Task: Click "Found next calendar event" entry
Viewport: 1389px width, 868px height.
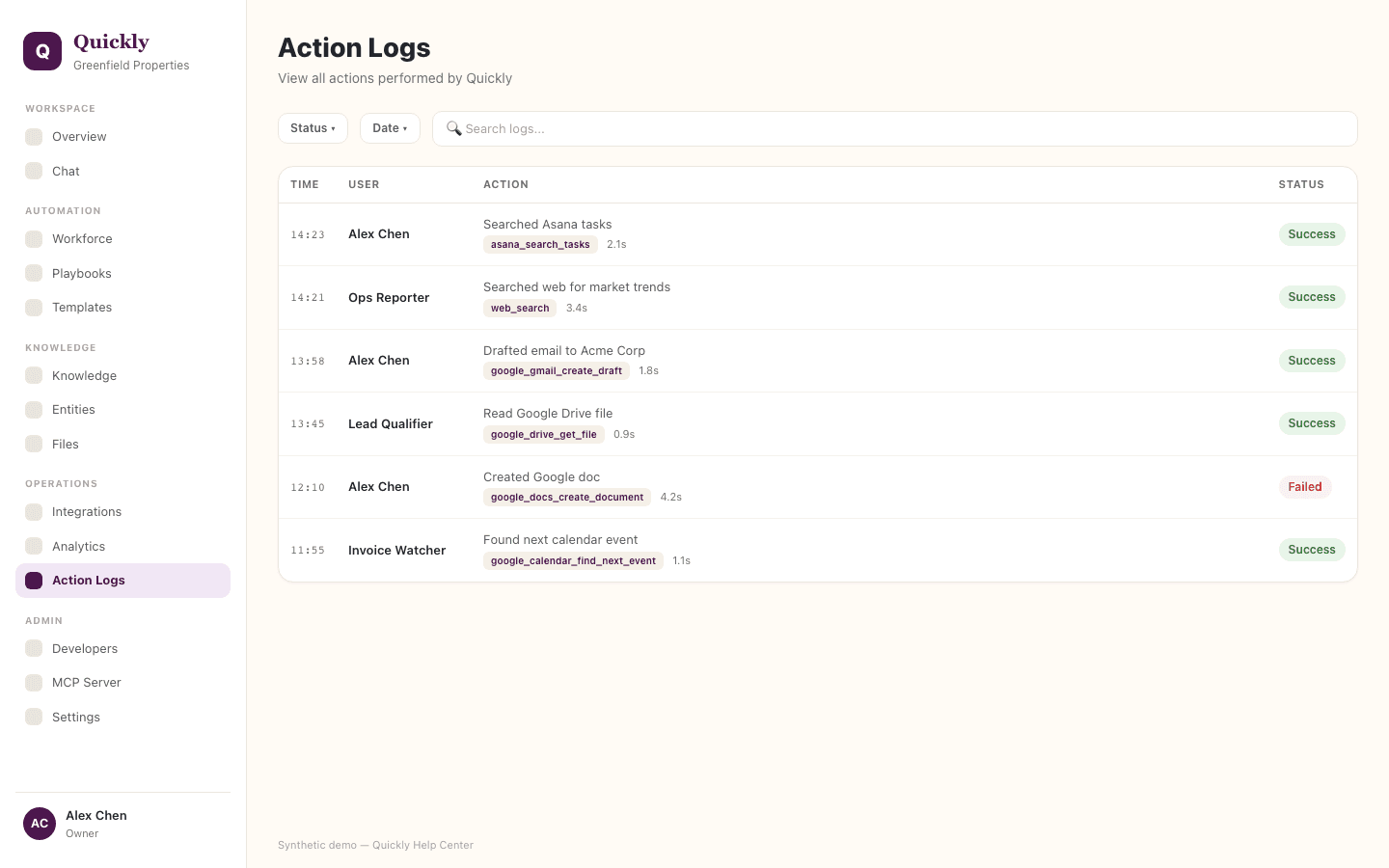Action: [560, 540]
